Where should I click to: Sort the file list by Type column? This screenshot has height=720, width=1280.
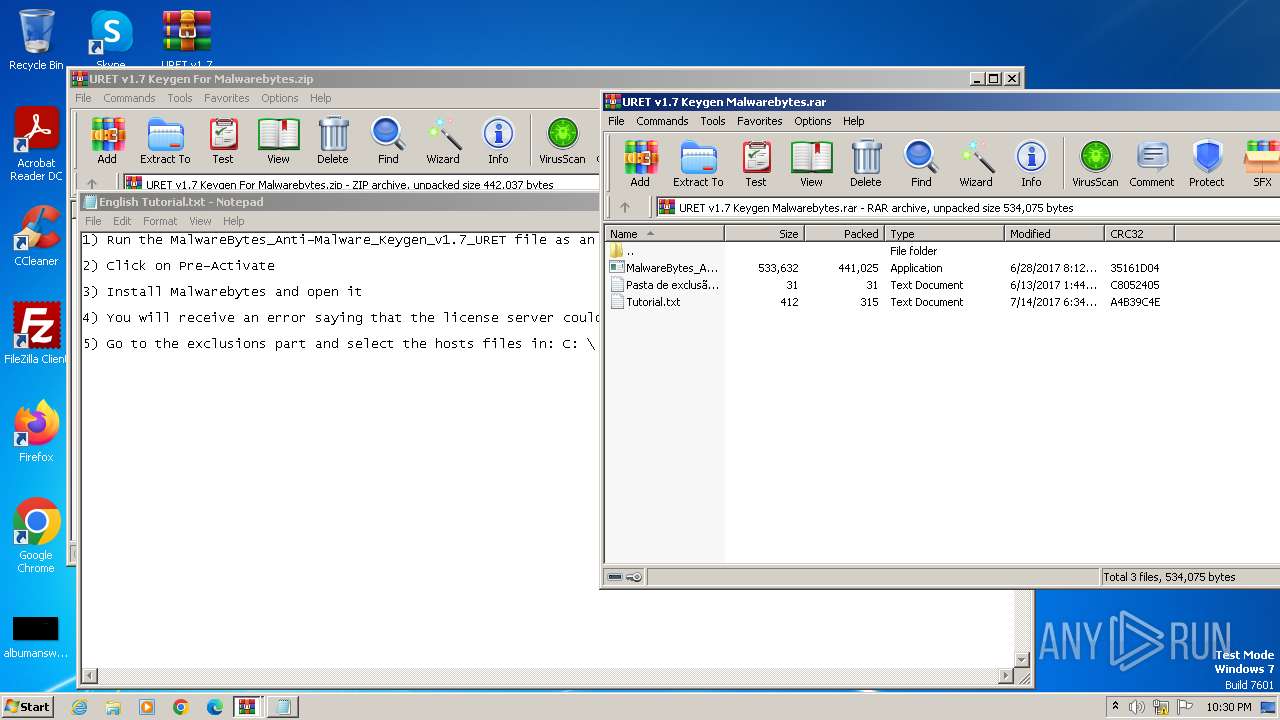pyautogui.click(x=944, y=234)
